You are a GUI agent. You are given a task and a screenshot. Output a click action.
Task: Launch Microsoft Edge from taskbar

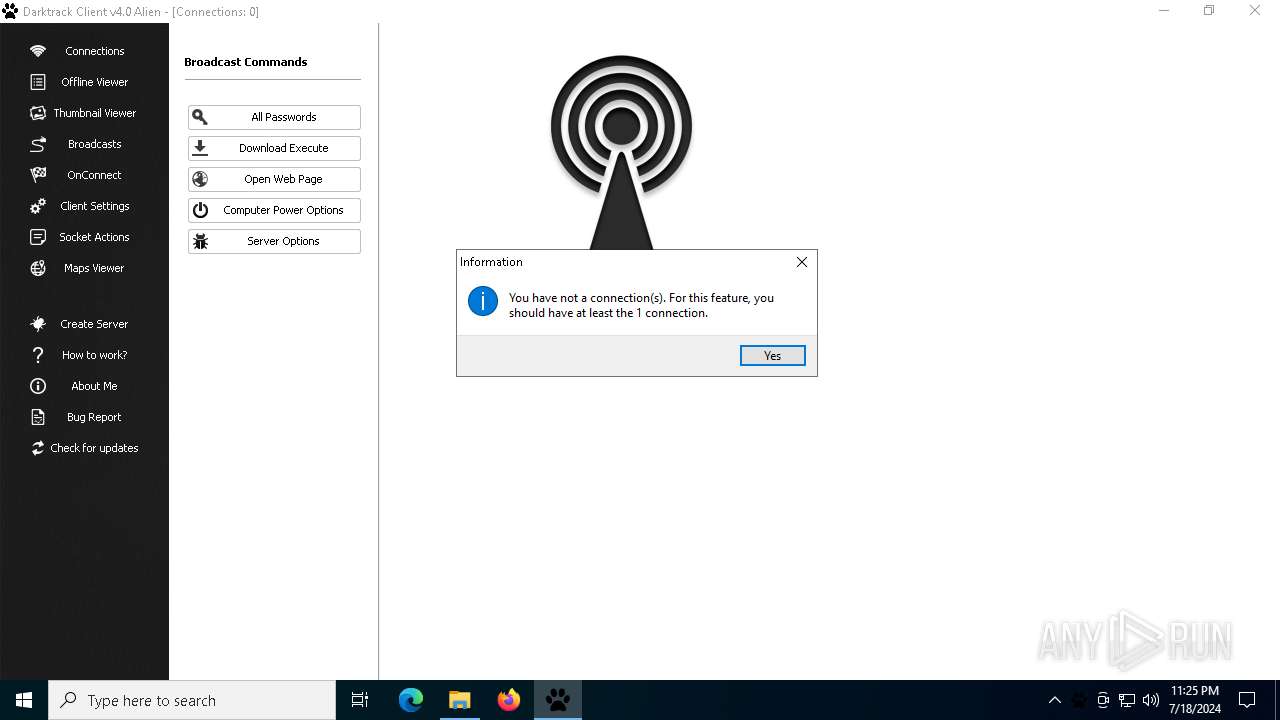[x=411, y=700]
